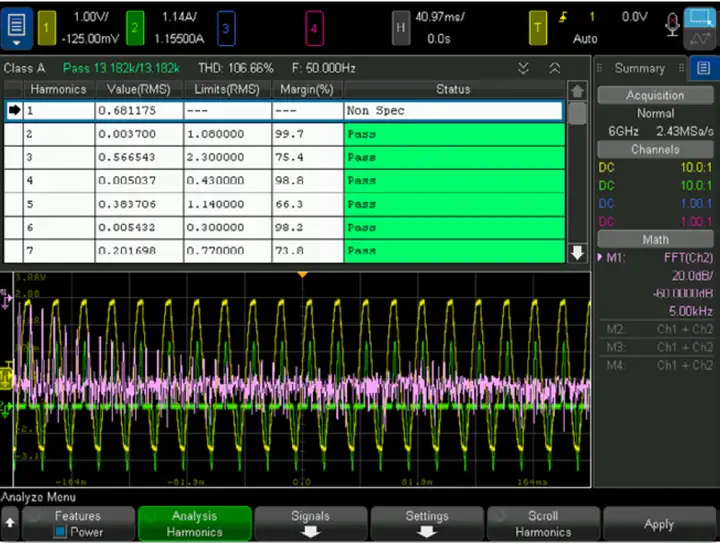The image size is (720, 543).
Task: Click the Limits(RMS) column header
Action: coord(227,89)
